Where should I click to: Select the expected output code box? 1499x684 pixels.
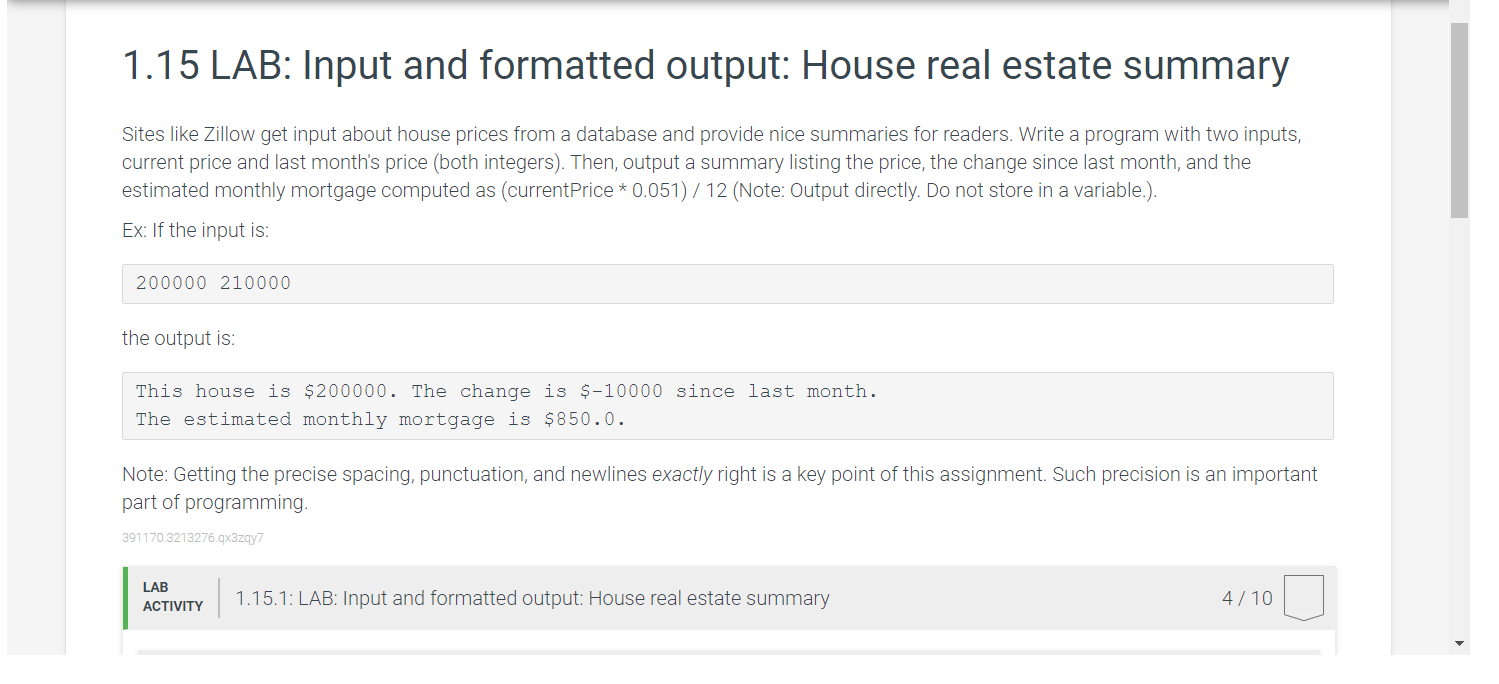coord(727,405)
